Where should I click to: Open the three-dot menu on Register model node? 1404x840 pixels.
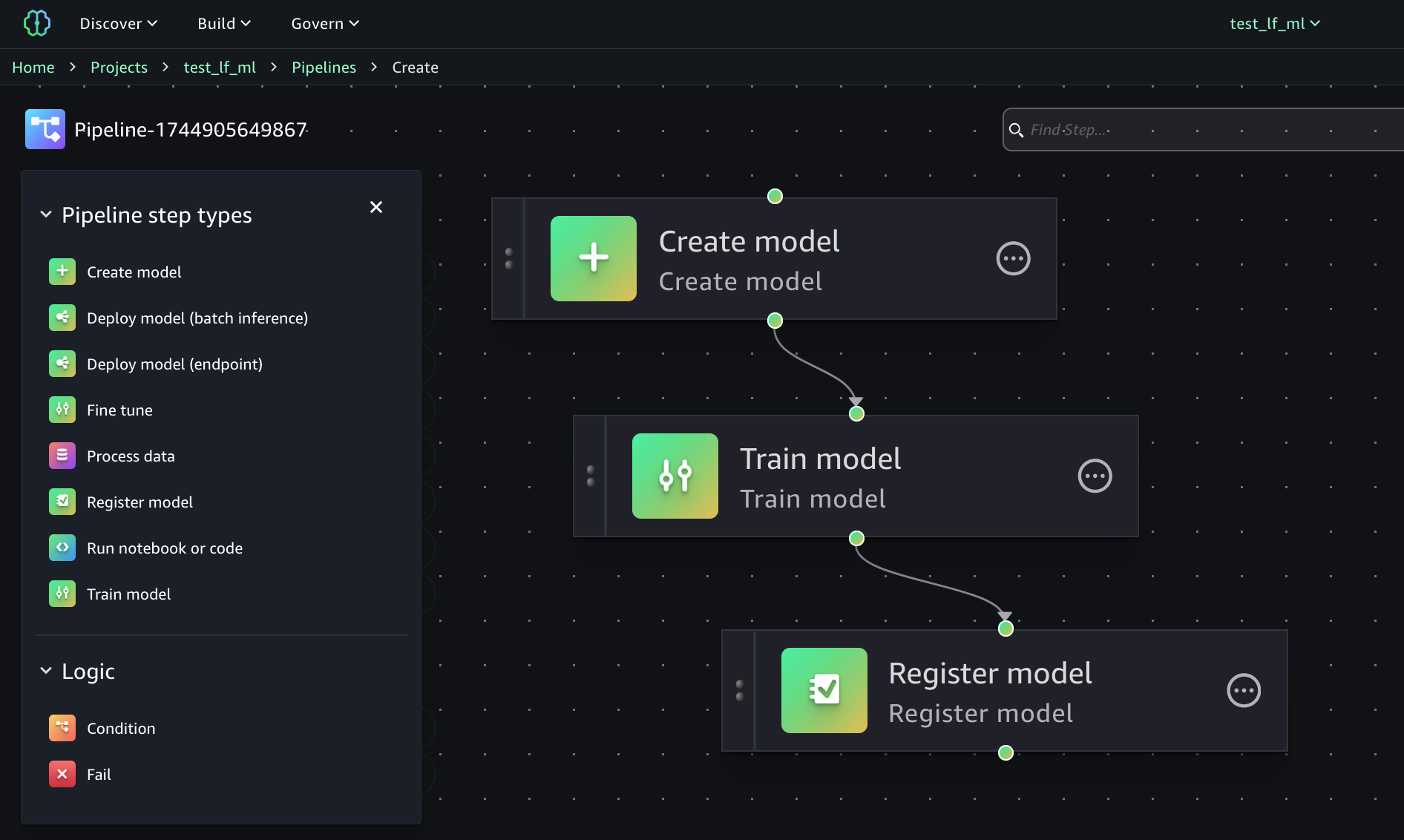coord(1244,691)
